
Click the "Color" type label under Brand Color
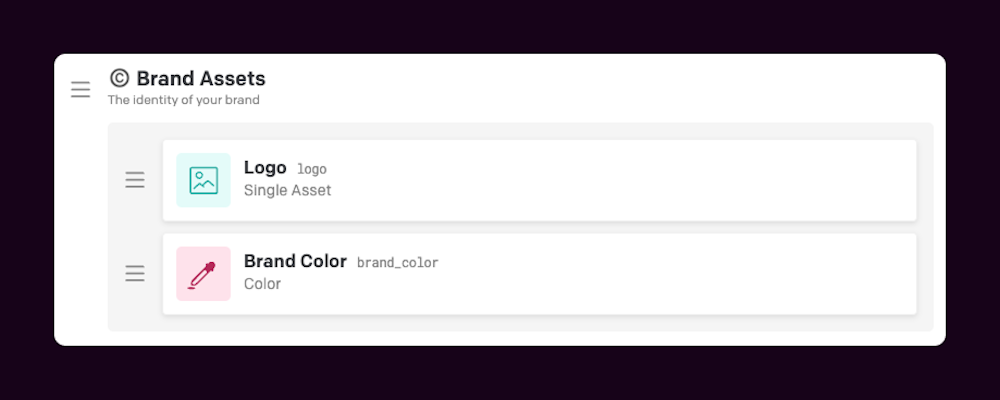point(262,284)
